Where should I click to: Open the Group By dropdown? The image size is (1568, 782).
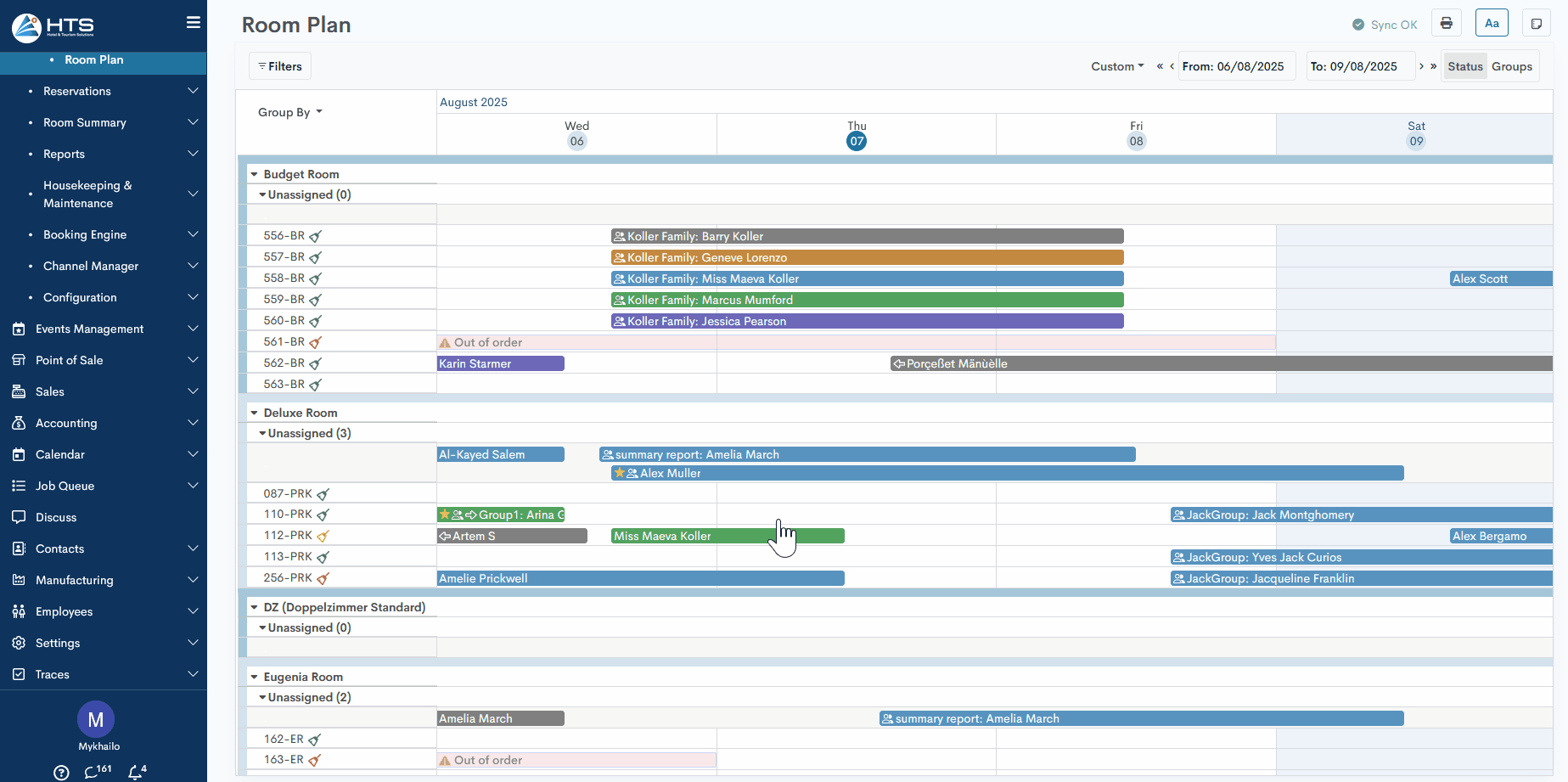[289, 112]
